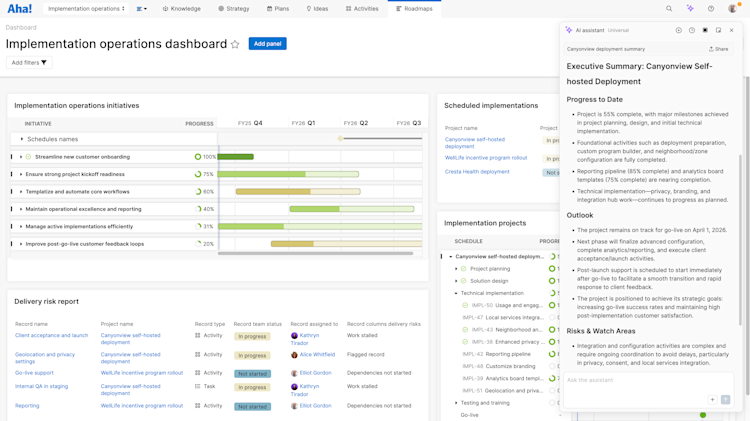Viewport: 750px width, 421px height.
Task: Expand Templatize and automate core workflows
Action: [21, 192]
